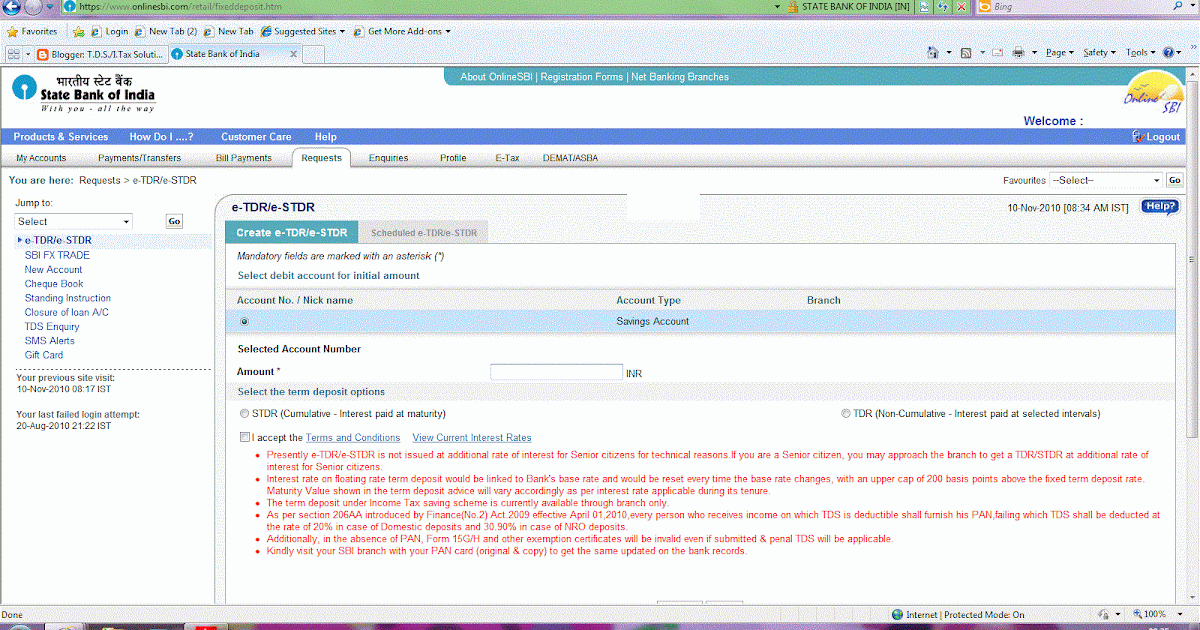1200x630 pixels.
Task: Click the Quick Tabs grid icon
Action: coord(14,54)
